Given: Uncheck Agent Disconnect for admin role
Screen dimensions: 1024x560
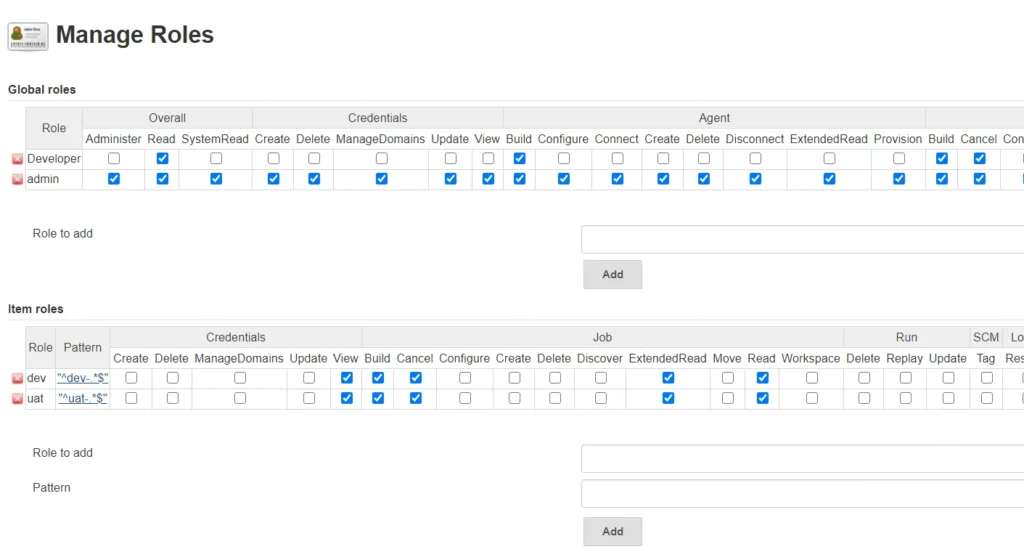Looking at the screenshot, I should pyautogui.click(x=756, y=178).
